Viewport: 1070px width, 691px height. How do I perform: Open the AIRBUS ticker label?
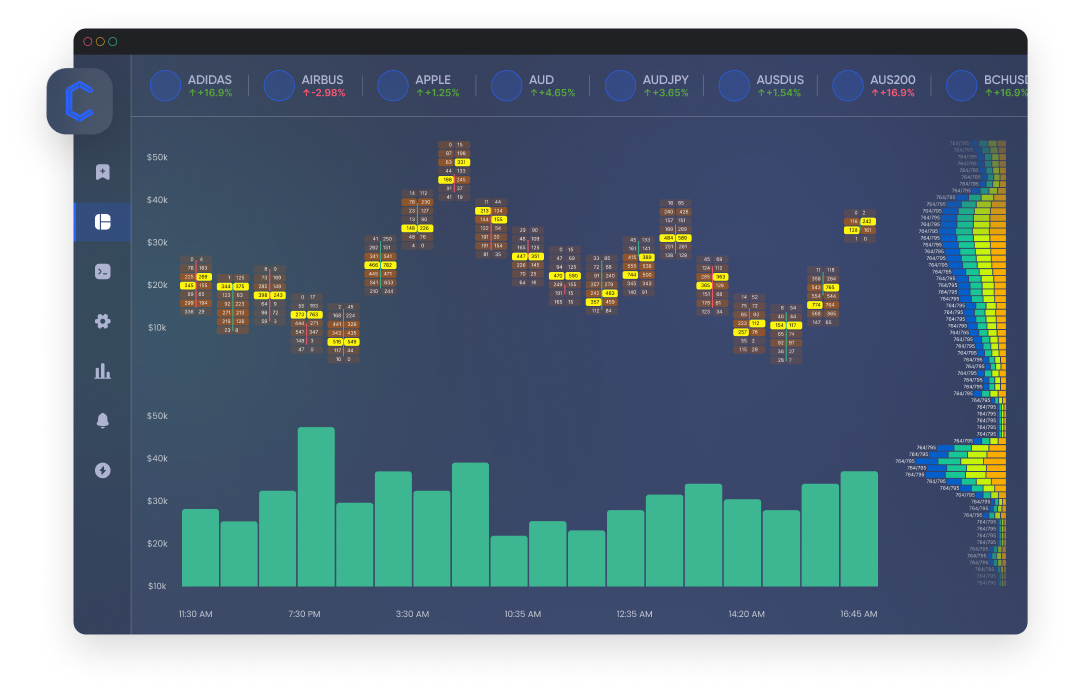[x=322, y=80]
